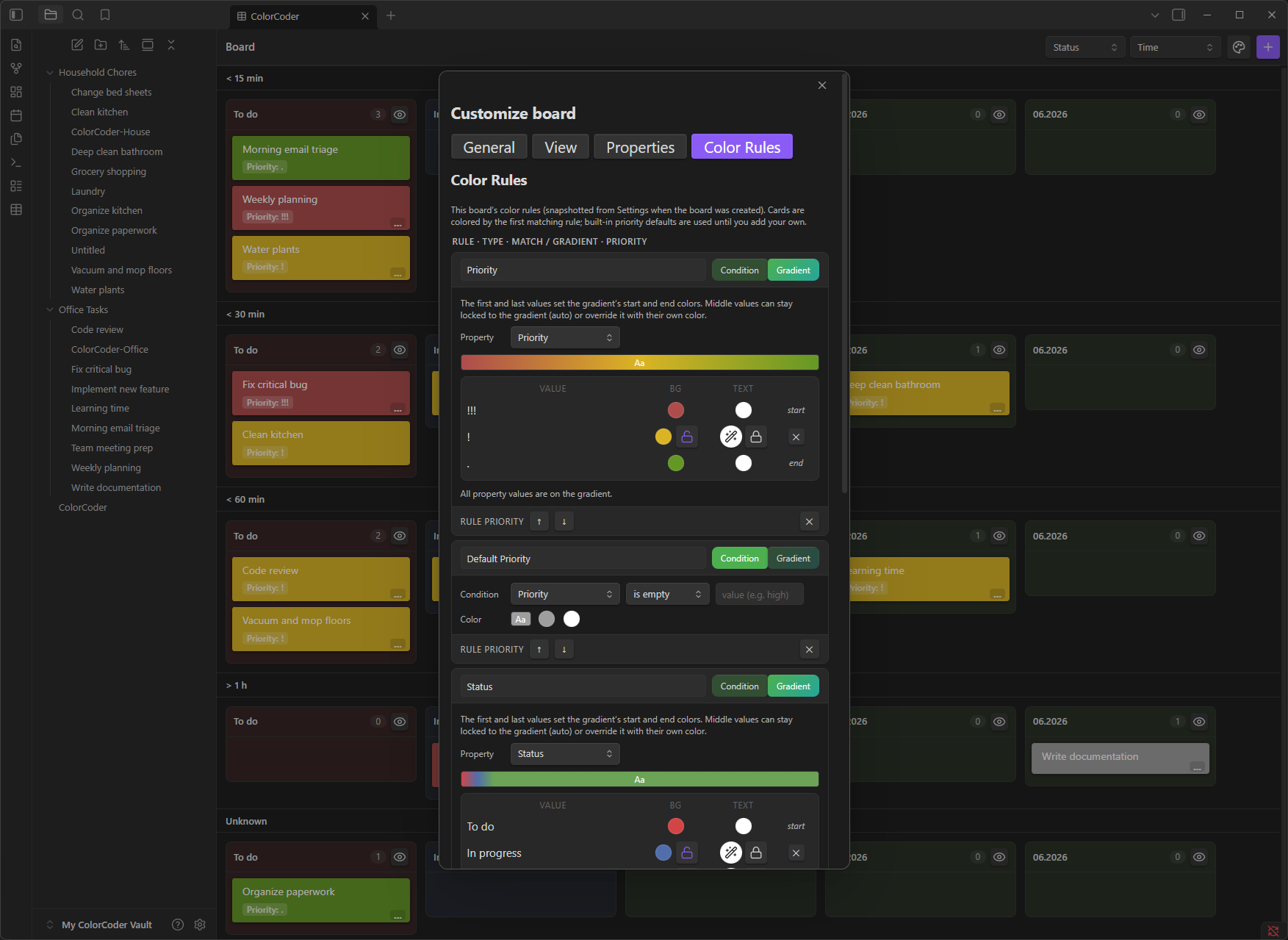This screenshot has width=1288, height=940.
Task: Switch Priority rule to Condition type
Action: (x=739, y=270)
